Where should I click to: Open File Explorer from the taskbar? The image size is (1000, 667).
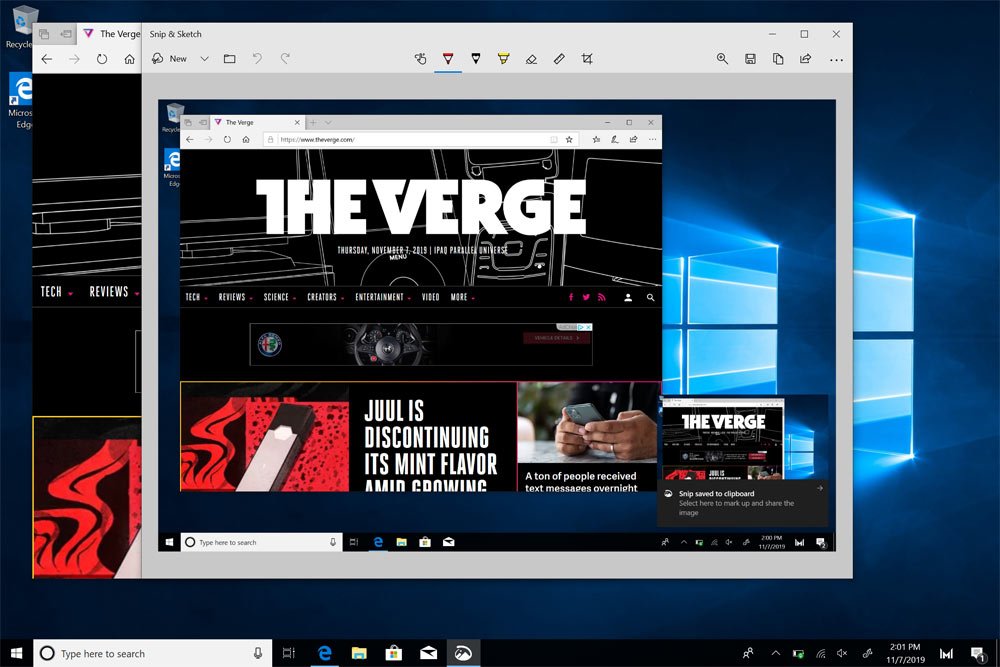(x=359, y=653)
